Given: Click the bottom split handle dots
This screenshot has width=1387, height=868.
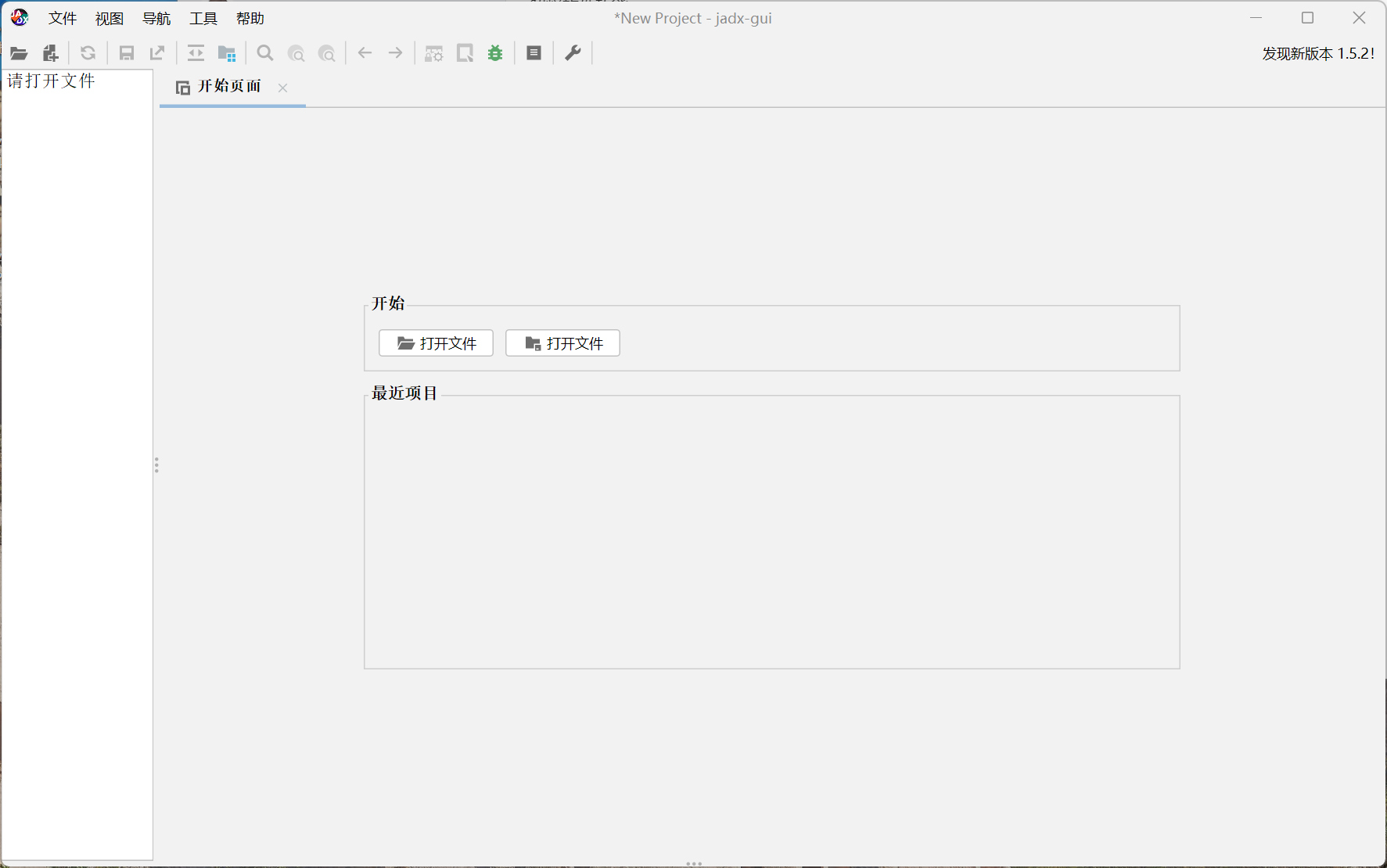Looking at the screenshot, I should (x=694, y=863).
